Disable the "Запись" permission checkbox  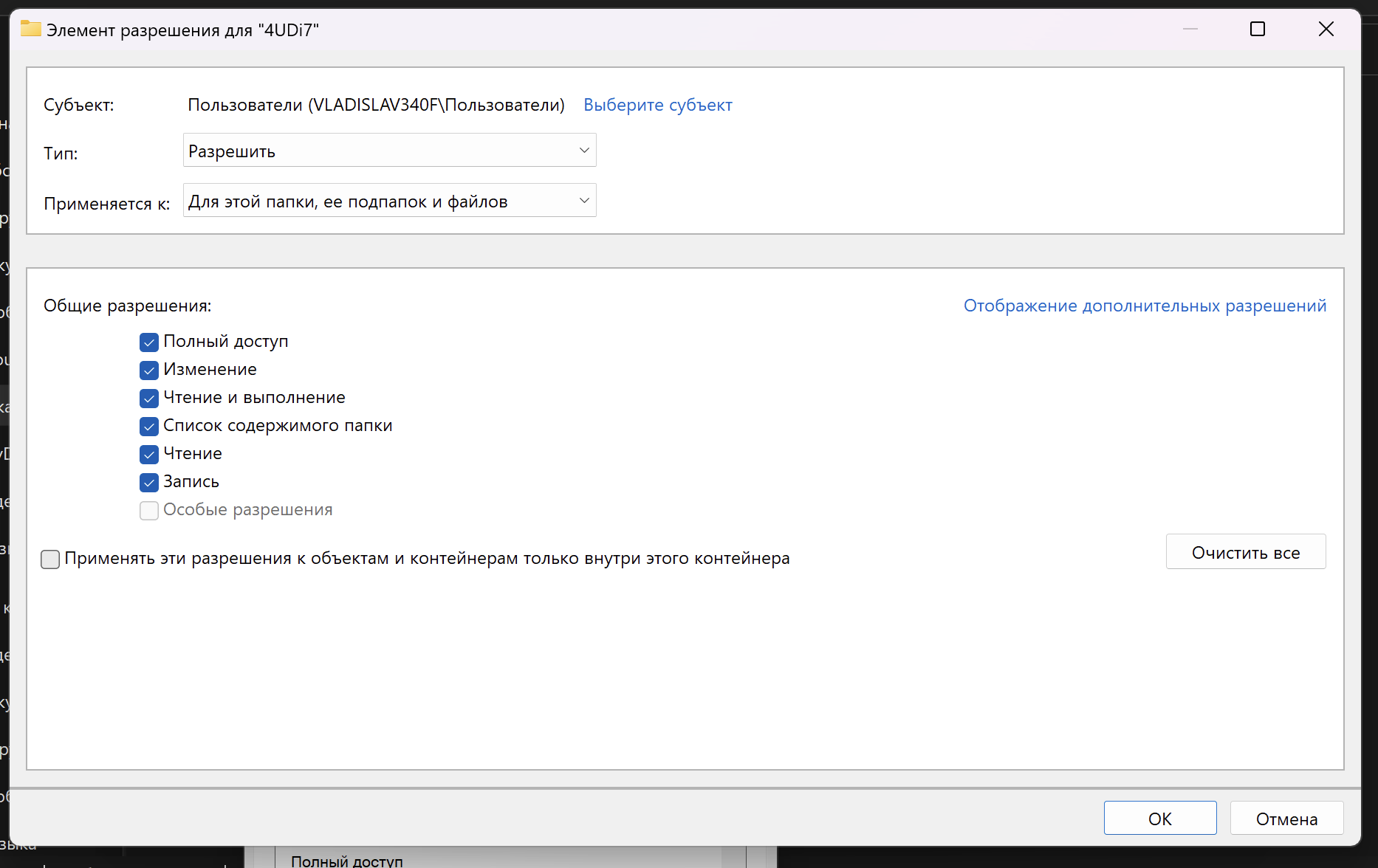click(x=149, y=483)
